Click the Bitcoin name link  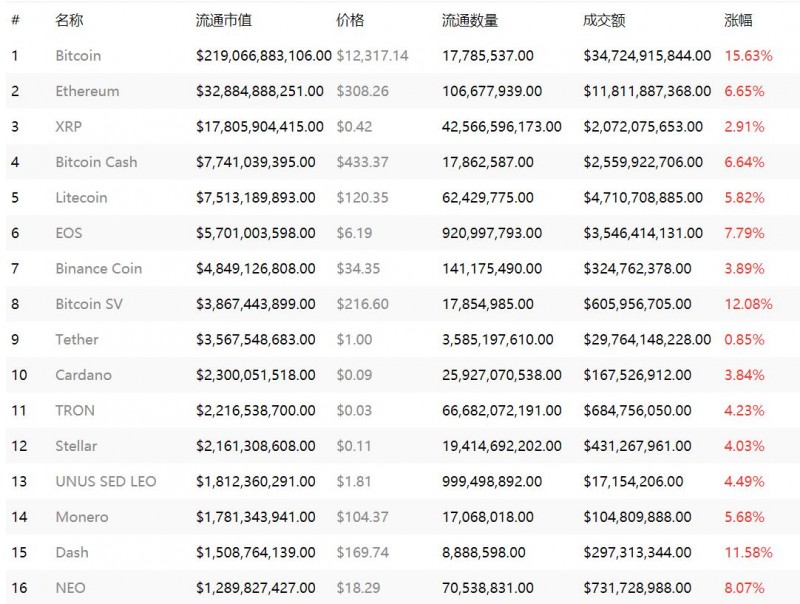[x=78, y=56]
